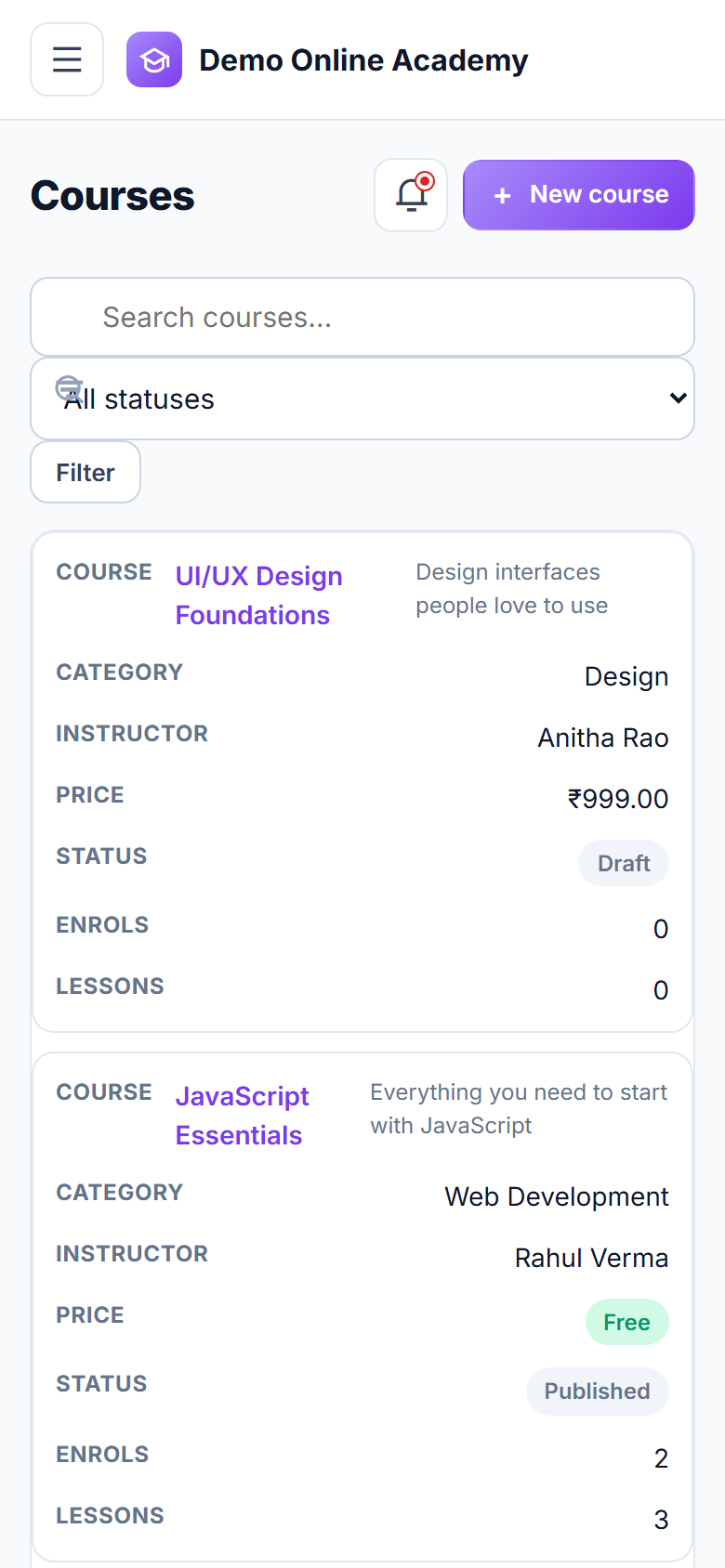Click the New course button
The height and width of the screenshot is (1568, 725).
tap(579, 195)
